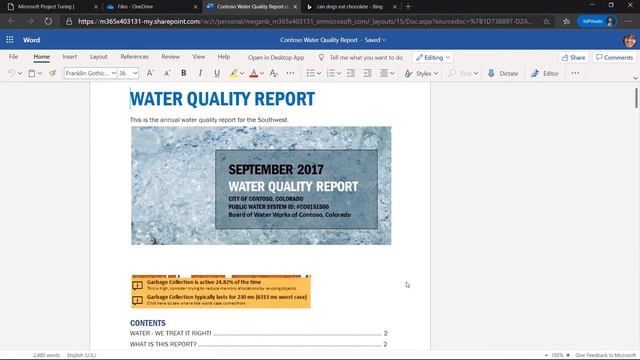The height and width of the screenshot is (360, 640).
Task: Click the Contoso Water Quality Report title
Action: (318, 40)
